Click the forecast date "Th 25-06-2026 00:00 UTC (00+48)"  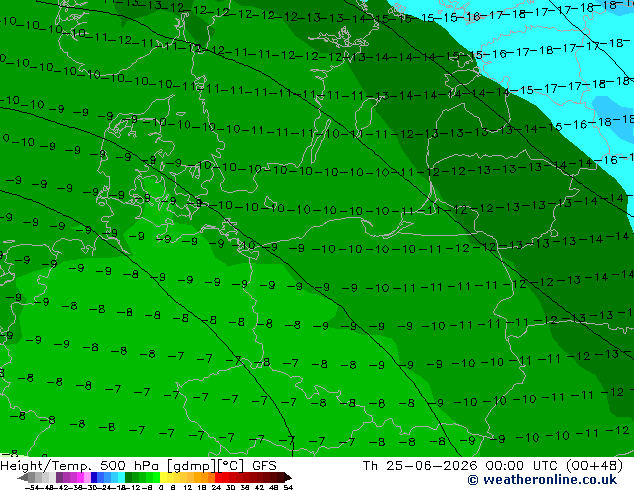[x=493, y=466]
